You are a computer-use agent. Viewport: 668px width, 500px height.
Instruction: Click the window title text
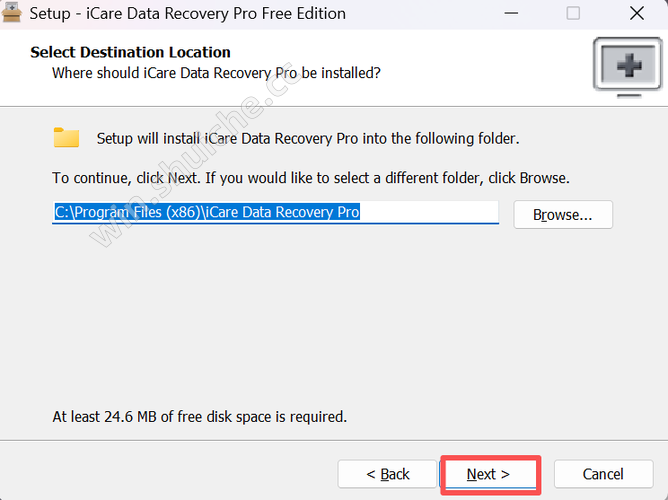[x=188, y=14]
